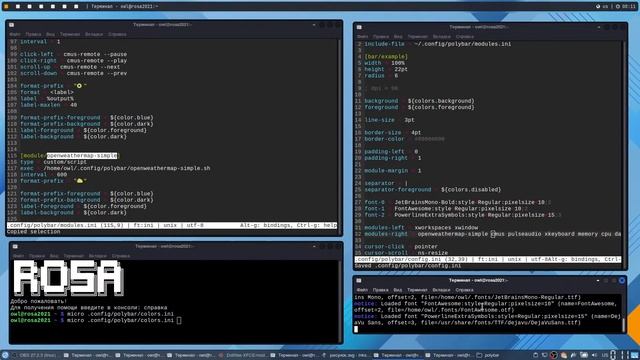640x360 pixels.
Task: Open title bar dropdown arrow of modules.ini terminal
Action: 314,25
